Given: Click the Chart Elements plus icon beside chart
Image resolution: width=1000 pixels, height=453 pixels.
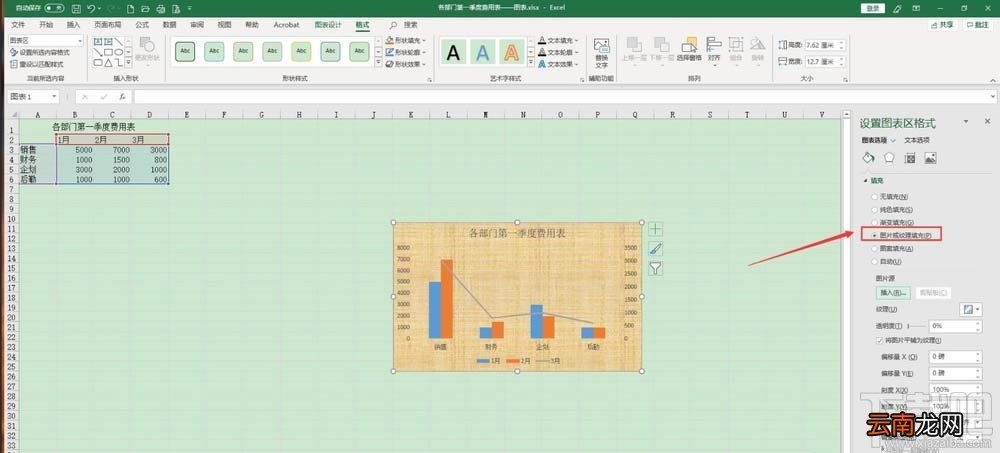Looking at the screenshot, I should [656, 229].
